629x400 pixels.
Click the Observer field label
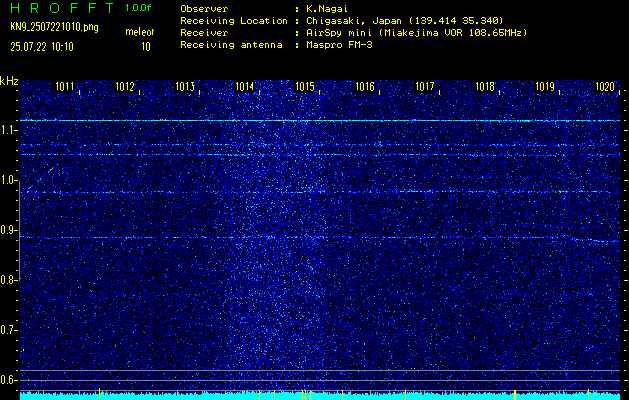coord(204,8)
